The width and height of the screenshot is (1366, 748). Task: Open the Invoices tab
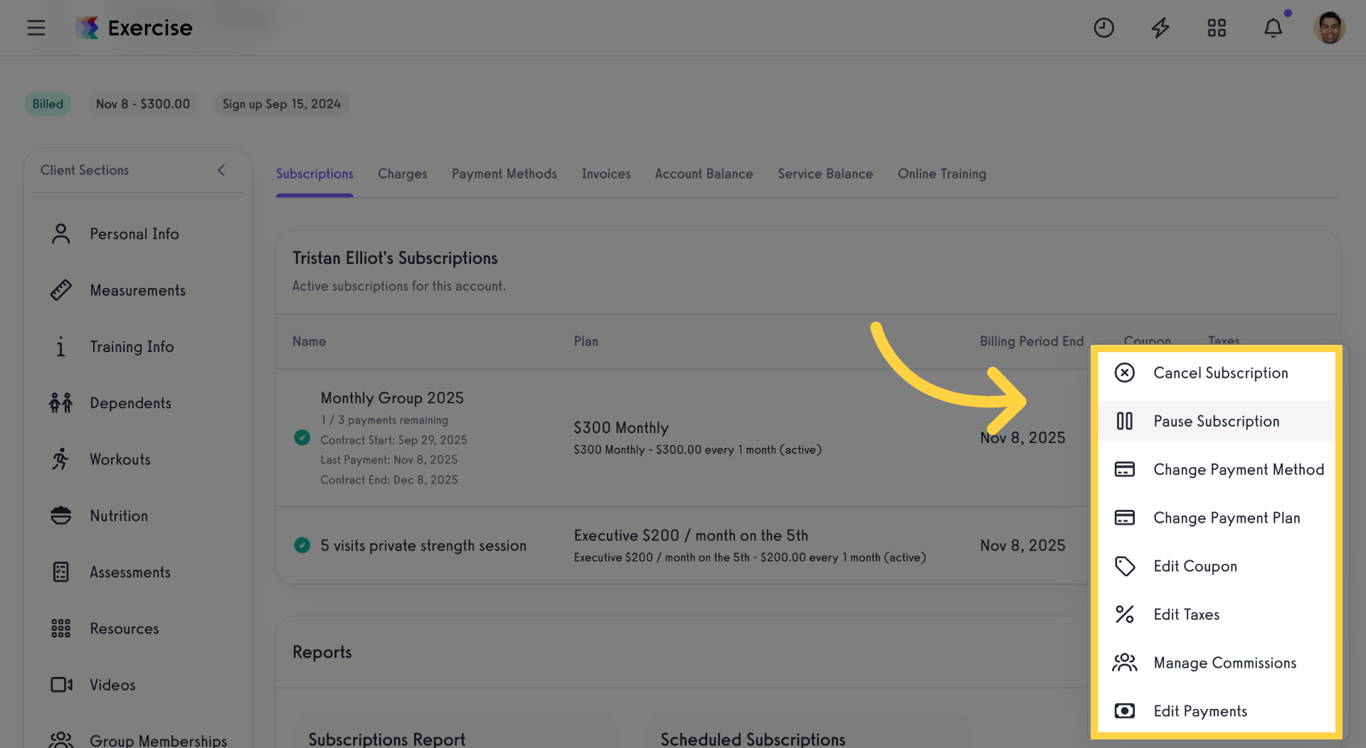click(606, 174)
